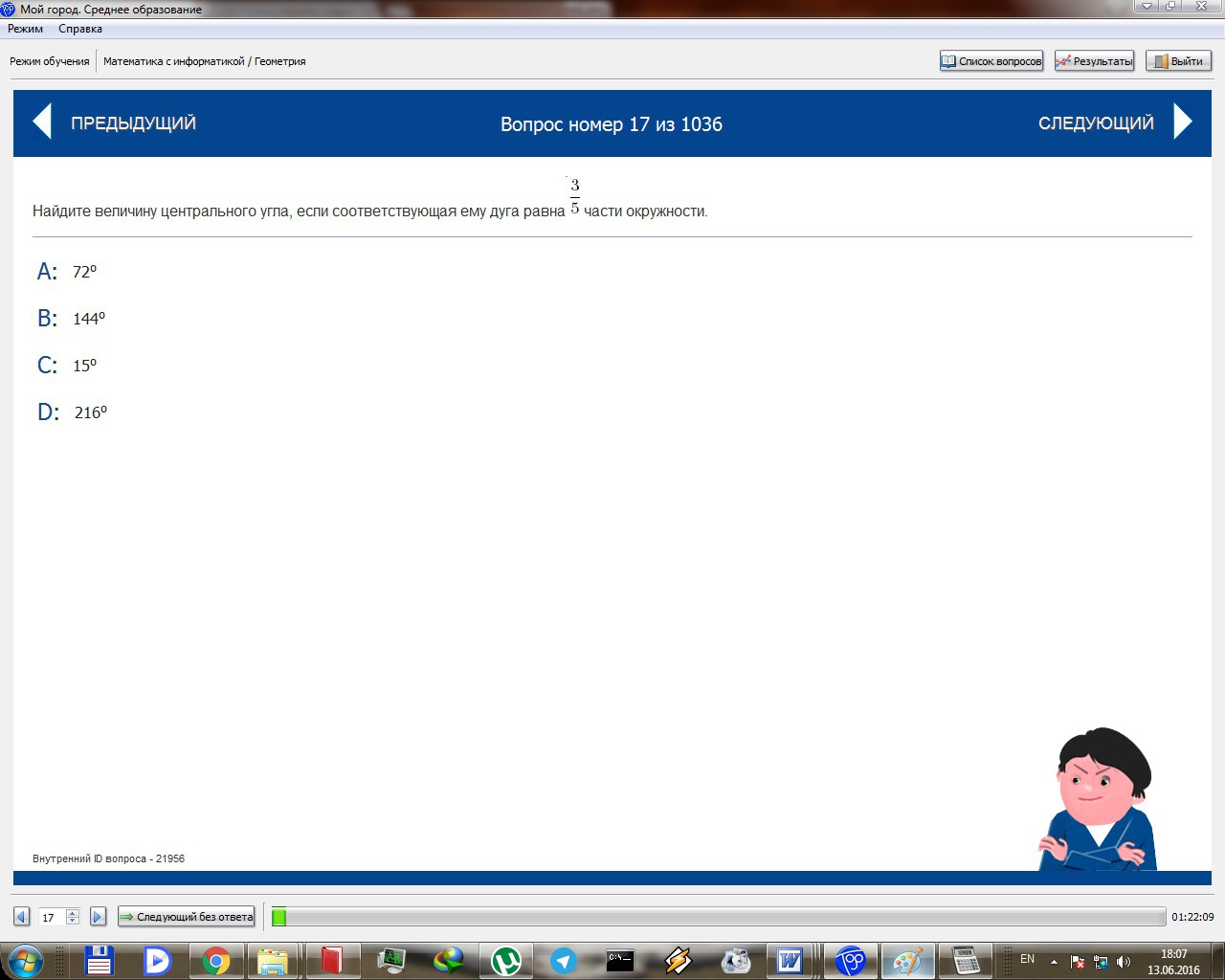Select answer D: 216°
This screenshot has width=1225, height=980.
click(x=90, y=412)
